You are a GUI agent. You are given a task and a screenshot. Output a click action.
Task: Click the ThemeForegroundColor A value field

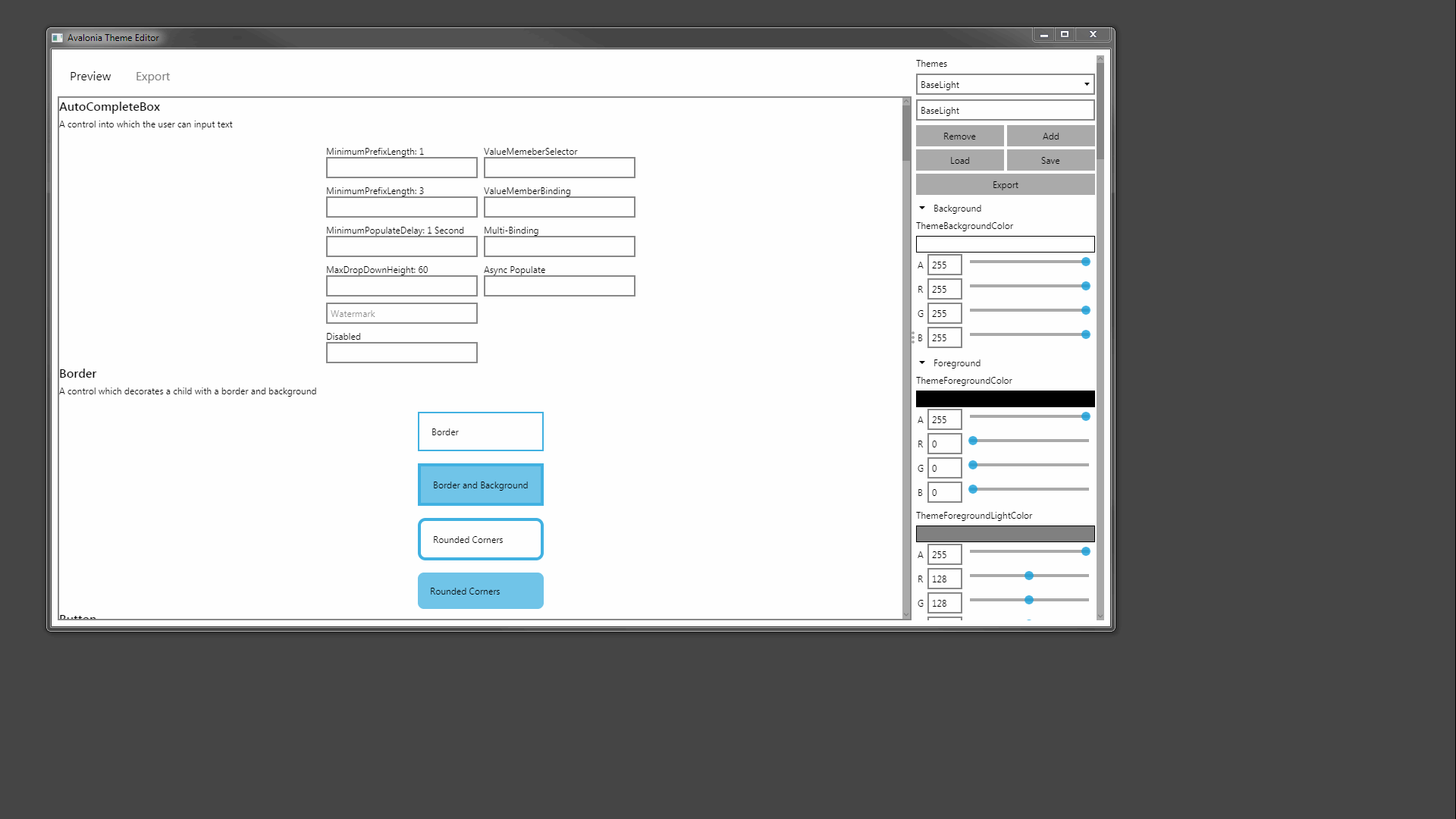click(945, 420)
